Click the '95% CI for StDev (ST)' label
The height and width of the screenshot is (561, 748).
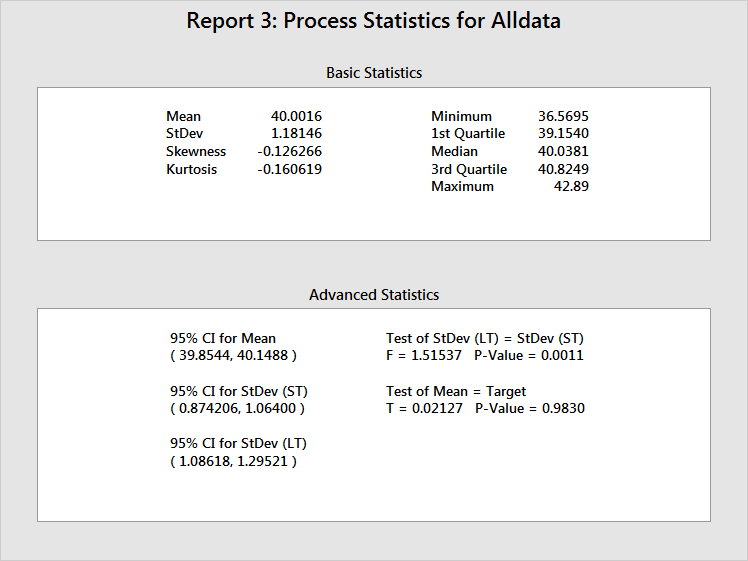[238, 392]
